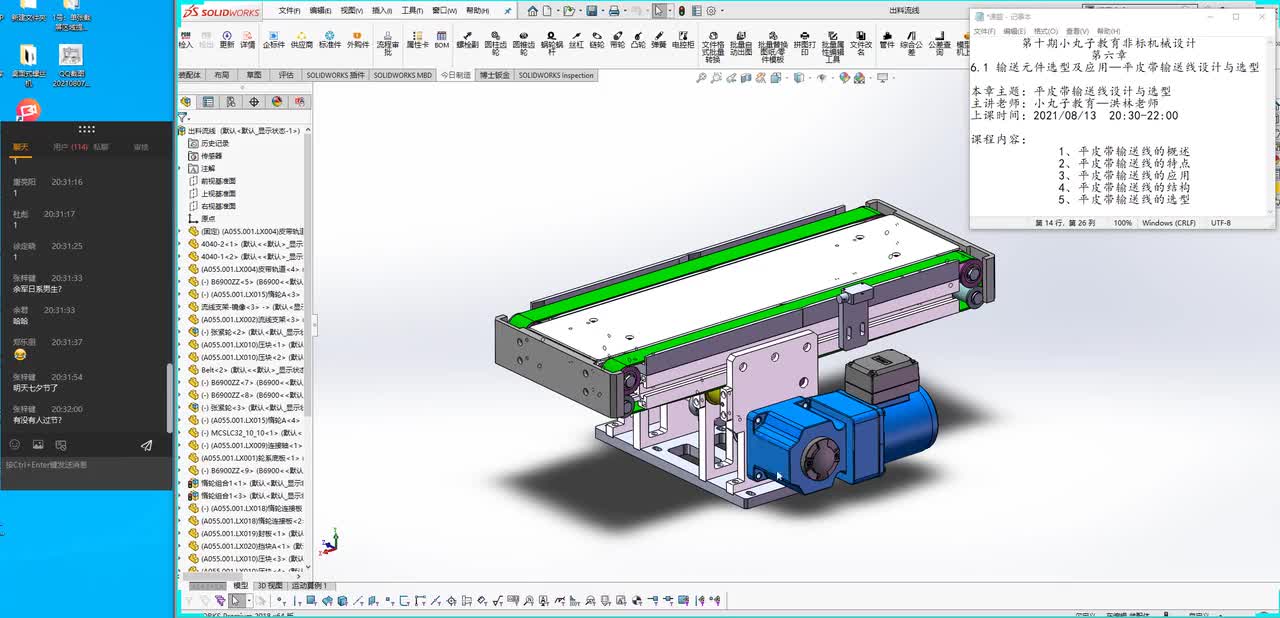Expand the Belt<2> component node
Screen dimensions: 1280x618
(181, 369)
